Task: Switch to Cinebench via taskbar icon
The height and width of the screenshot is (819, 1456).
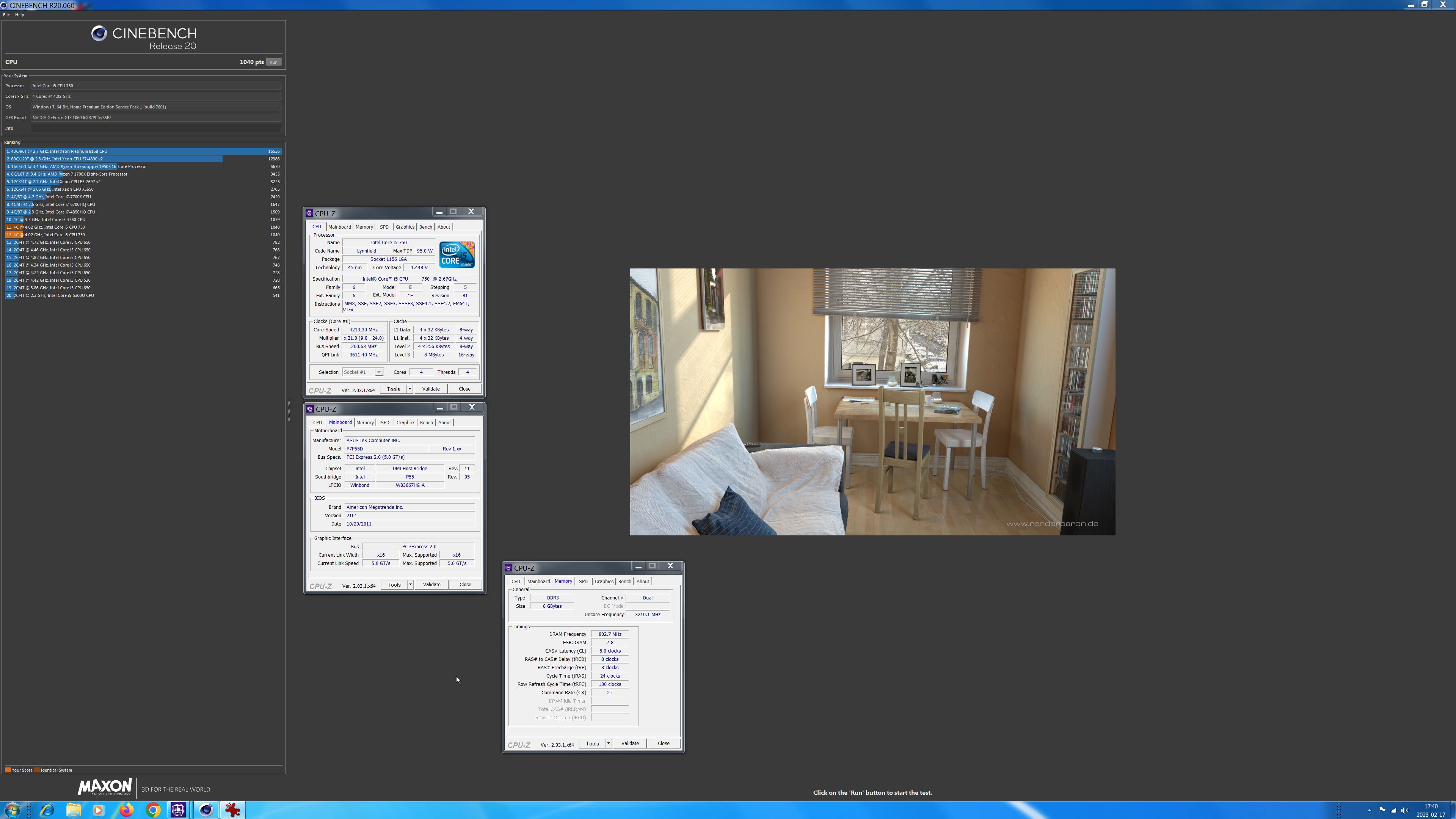Action: [206, 810]
